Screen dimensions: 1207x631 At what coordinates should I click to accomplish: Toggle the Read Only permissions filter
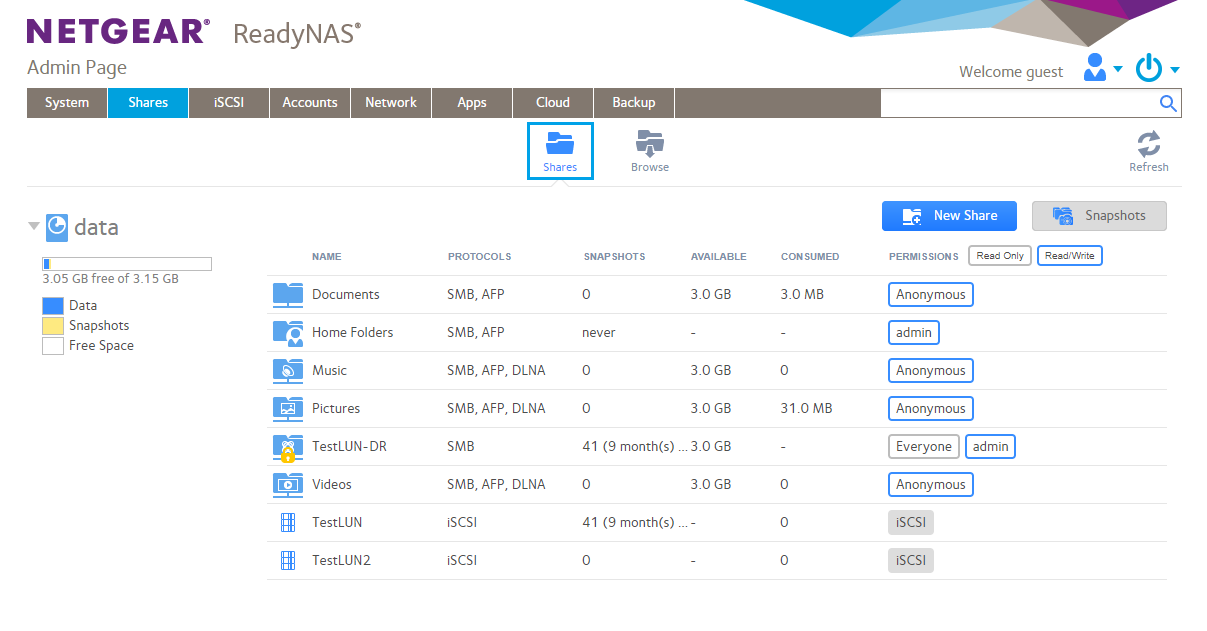[x=999, y=256]
